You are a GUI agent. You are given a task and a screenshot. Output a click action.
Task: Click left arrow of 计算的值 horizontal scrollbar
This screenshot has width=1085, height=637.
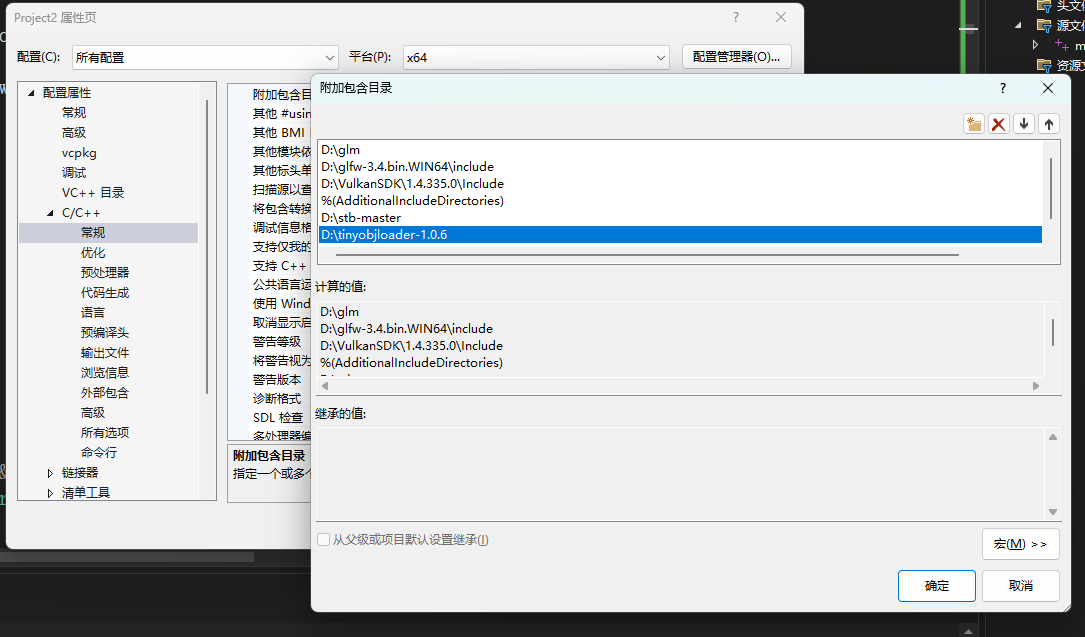click(x=325, y=386)
